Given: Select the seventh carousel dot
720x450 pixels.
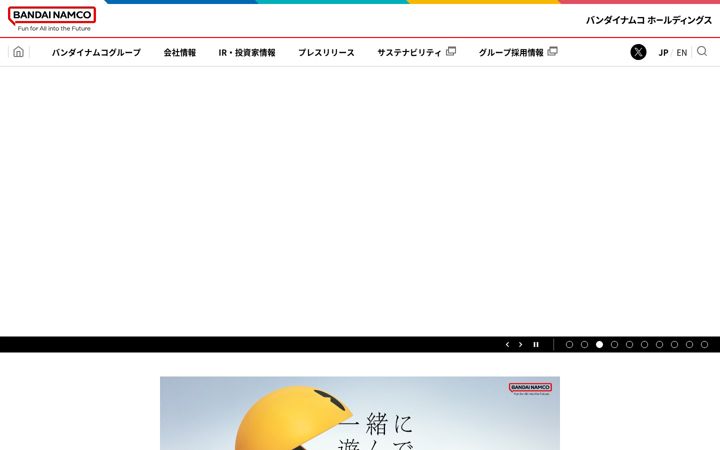Looking at the screenshot, I should point(659,344).
